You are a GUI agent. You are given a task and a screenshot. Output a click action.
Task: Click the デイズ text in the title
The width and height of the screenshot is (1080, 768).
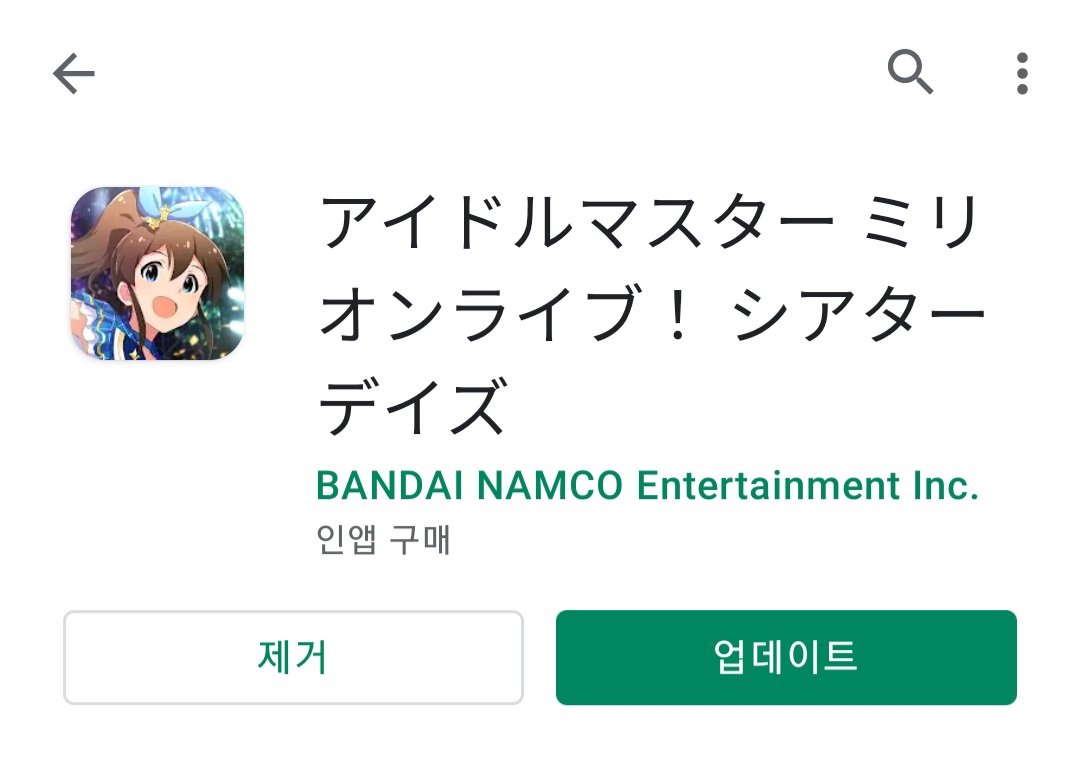[x=413, y=407]
